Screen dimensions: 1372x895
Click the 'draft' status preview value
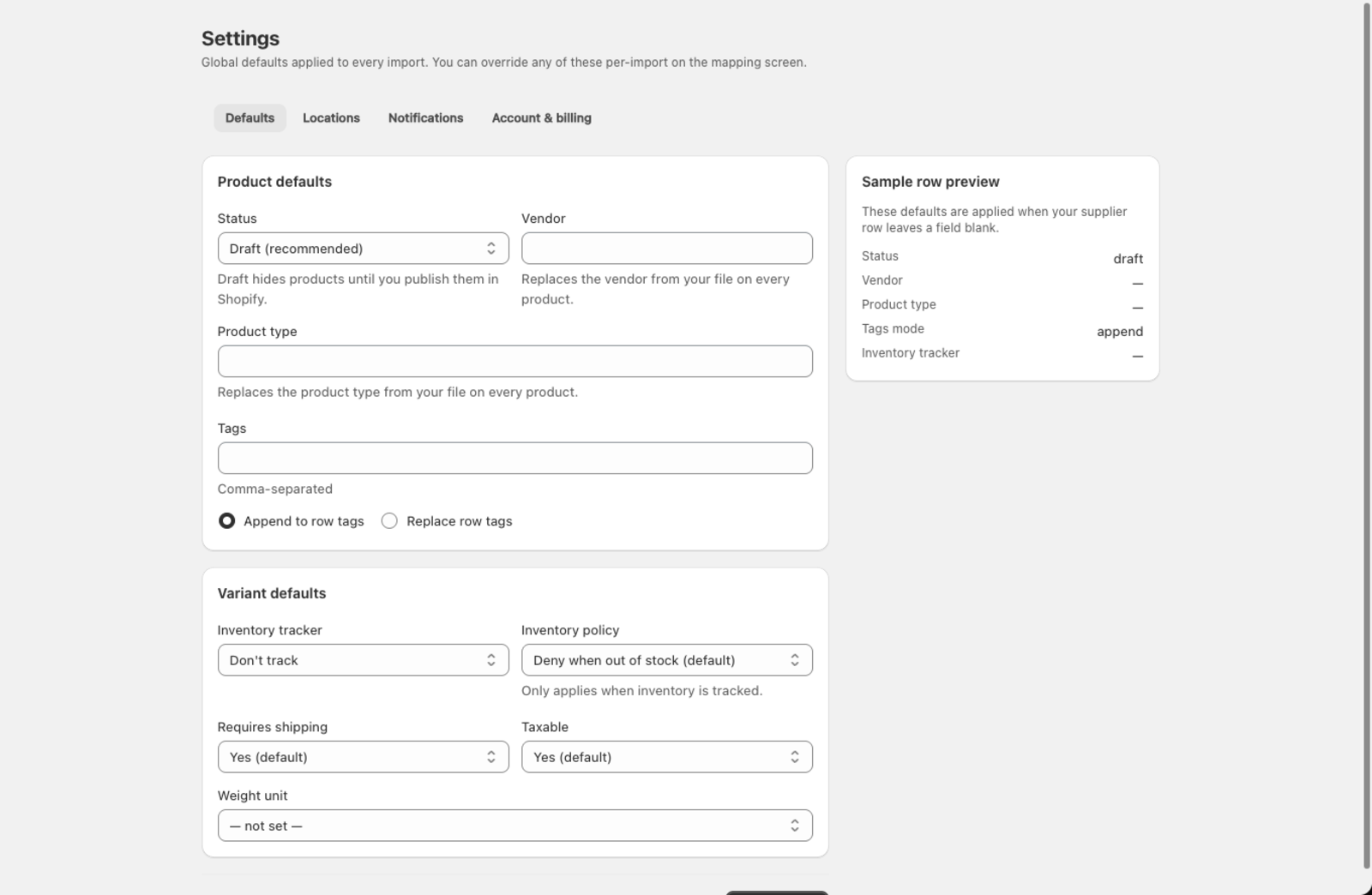coord(1128,259)
